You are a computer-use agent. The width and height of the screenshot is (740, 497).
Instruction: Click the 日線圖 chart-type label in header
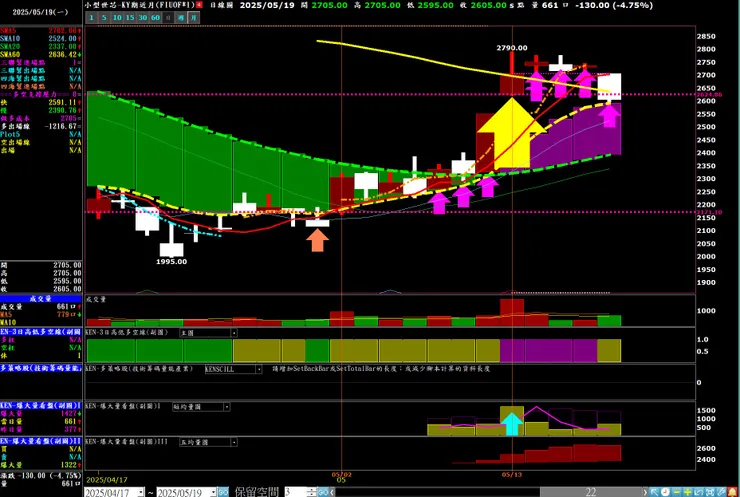pyautogui.click(x=221, y=5)
